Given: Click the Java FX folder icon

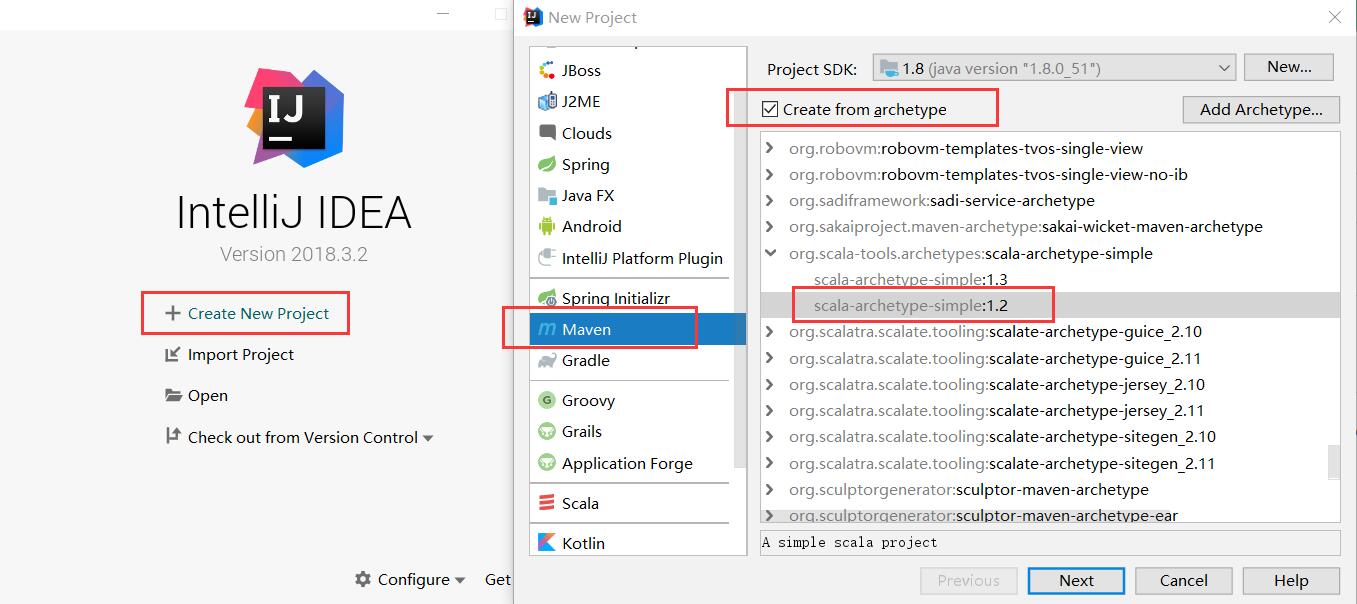Looking at the screenshot, I should pos(547,195).
